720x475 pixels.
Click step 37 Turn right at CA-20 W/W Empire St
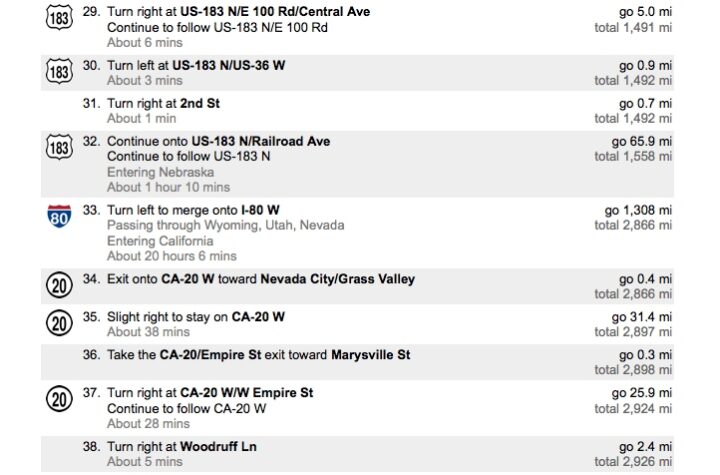[x=357, y=408]
